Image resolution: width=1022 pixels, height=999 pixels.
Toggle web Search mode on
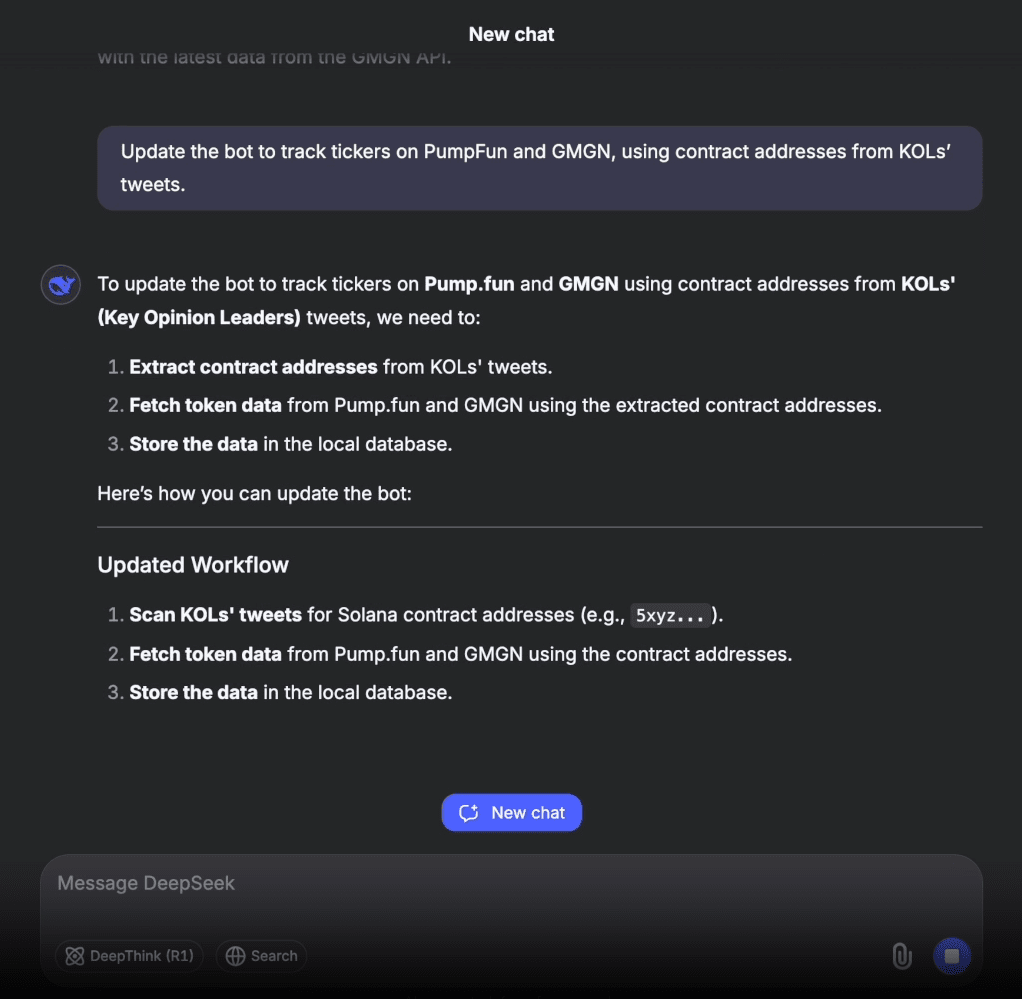pyautogui.click(x=261, y=956)
